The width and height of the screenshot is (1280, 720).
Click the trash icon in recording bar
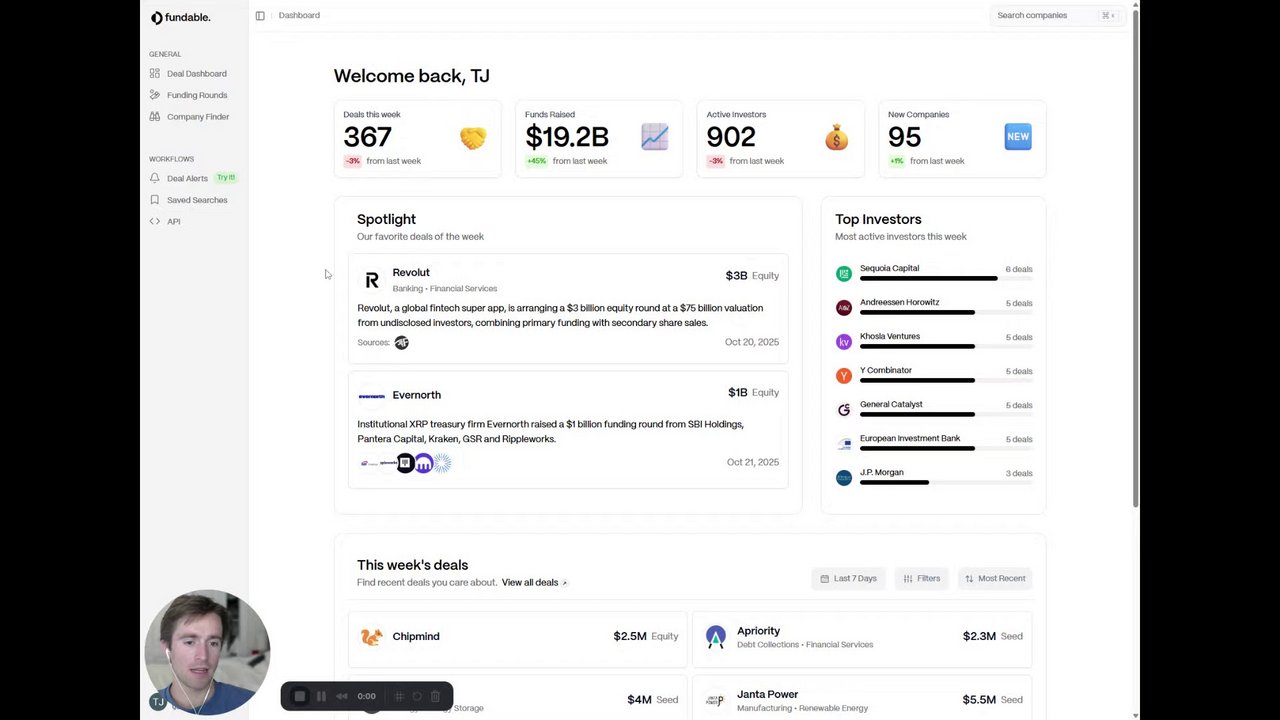point(435,696)
